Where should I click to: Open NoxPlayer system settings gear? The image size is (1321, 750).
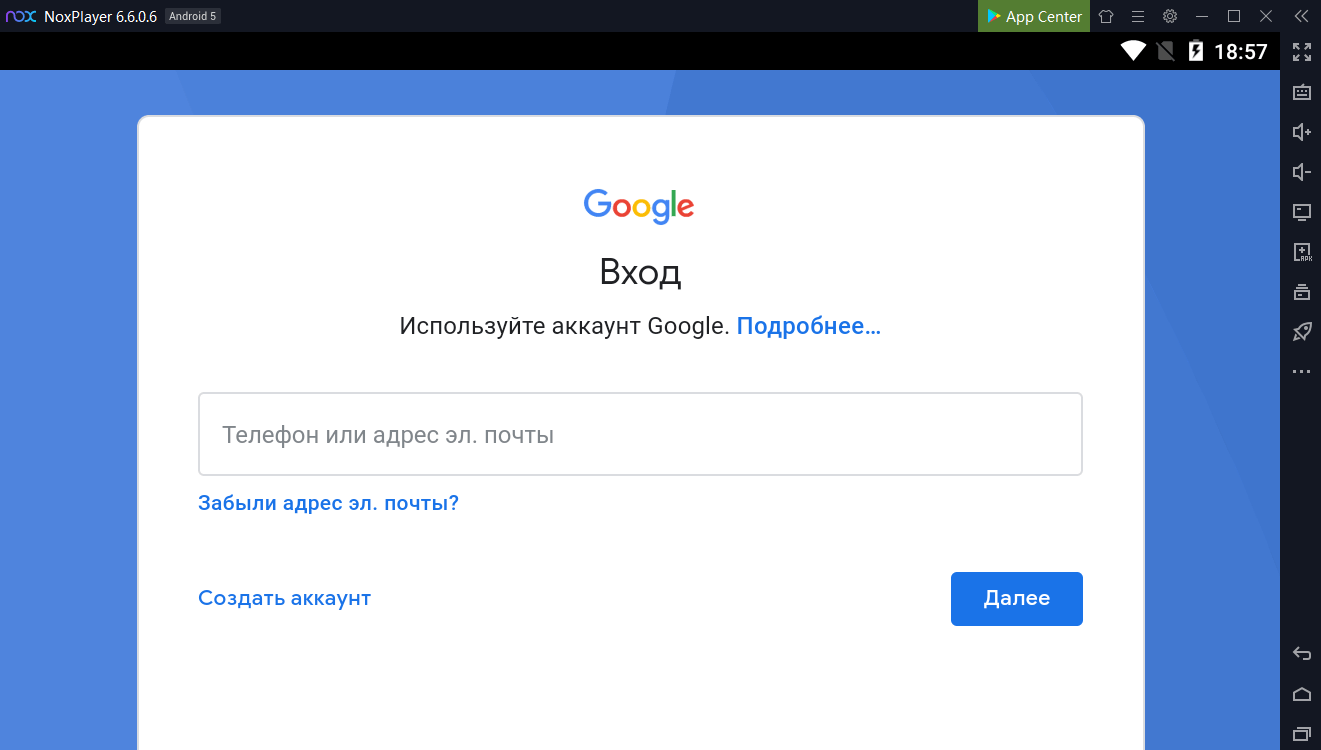tap(1170, 16)
